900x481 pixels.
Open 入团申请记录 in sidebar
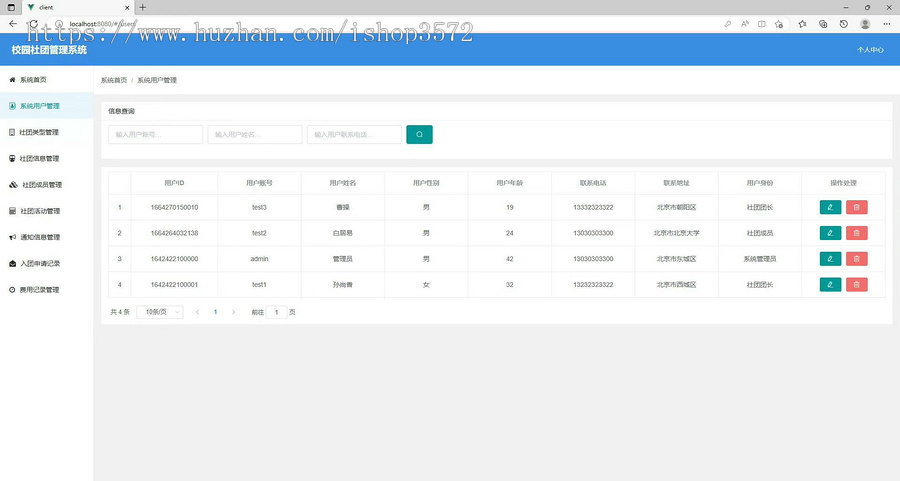[x=46, y=263]
